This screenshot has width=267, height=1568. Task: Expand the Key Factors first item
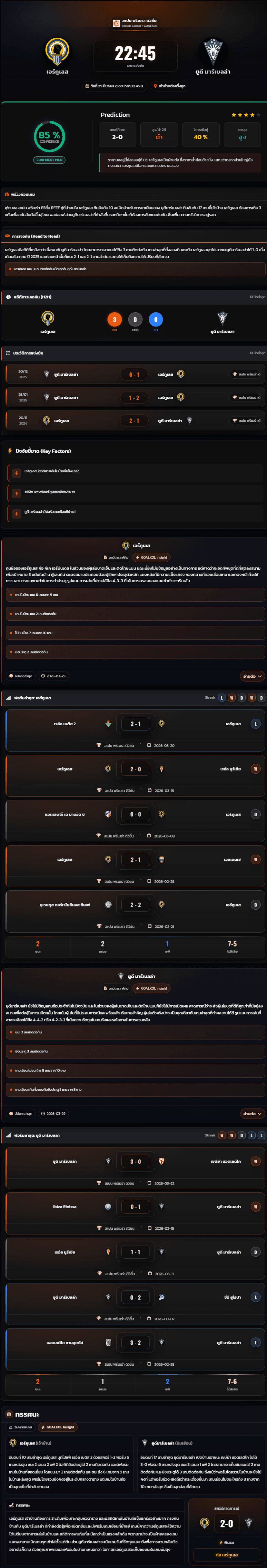[134, 471]
